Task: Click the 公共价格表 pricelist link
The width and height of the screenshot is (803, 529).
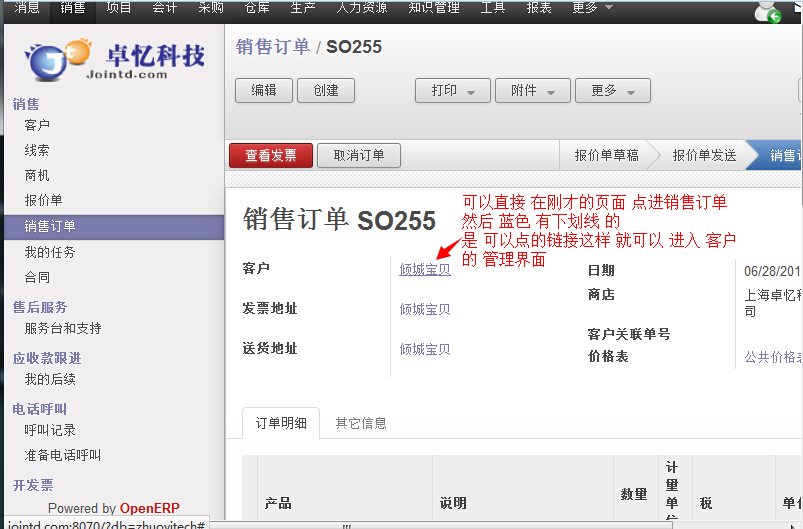Action: (772, 356)
